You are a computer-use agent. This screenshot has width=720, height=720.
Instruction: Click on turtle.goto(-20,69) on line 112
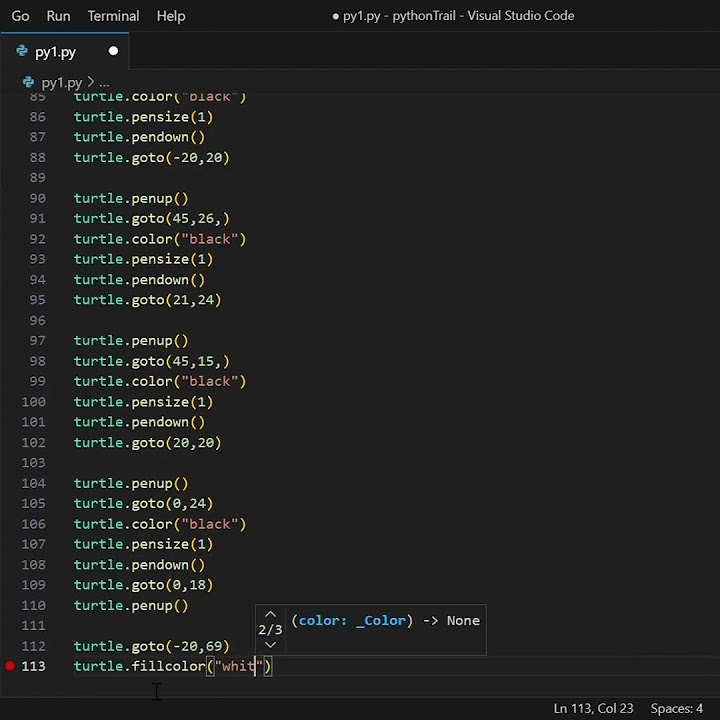coord(152,646)
